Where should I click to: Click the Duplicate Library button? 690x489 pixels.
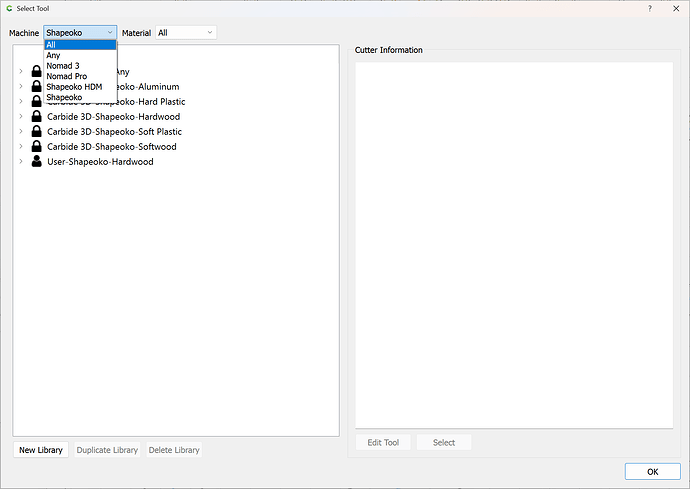pyautogui.click(x=107, y=450)
